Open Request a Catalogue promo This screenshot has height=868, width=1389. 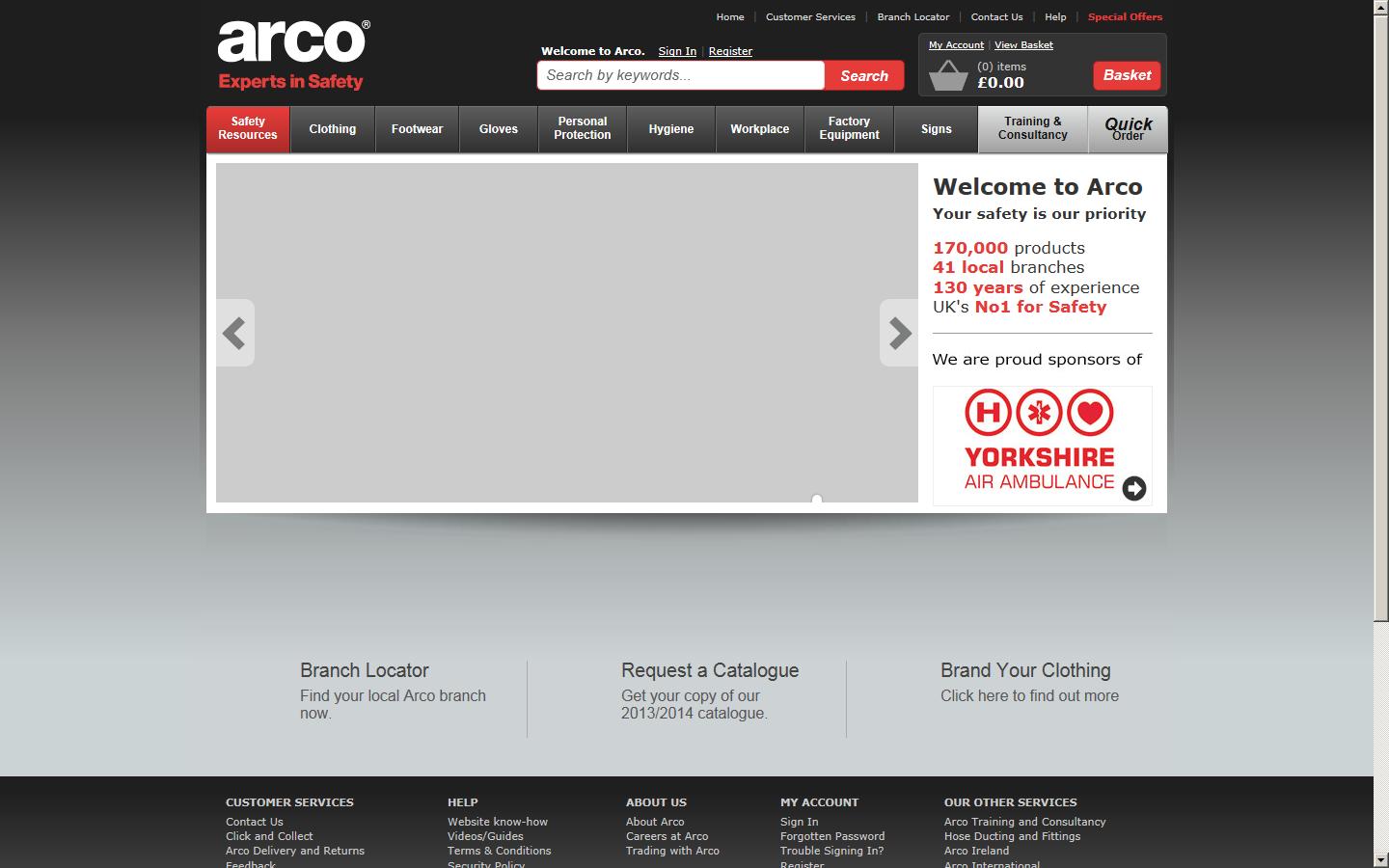tap(710, 670)
